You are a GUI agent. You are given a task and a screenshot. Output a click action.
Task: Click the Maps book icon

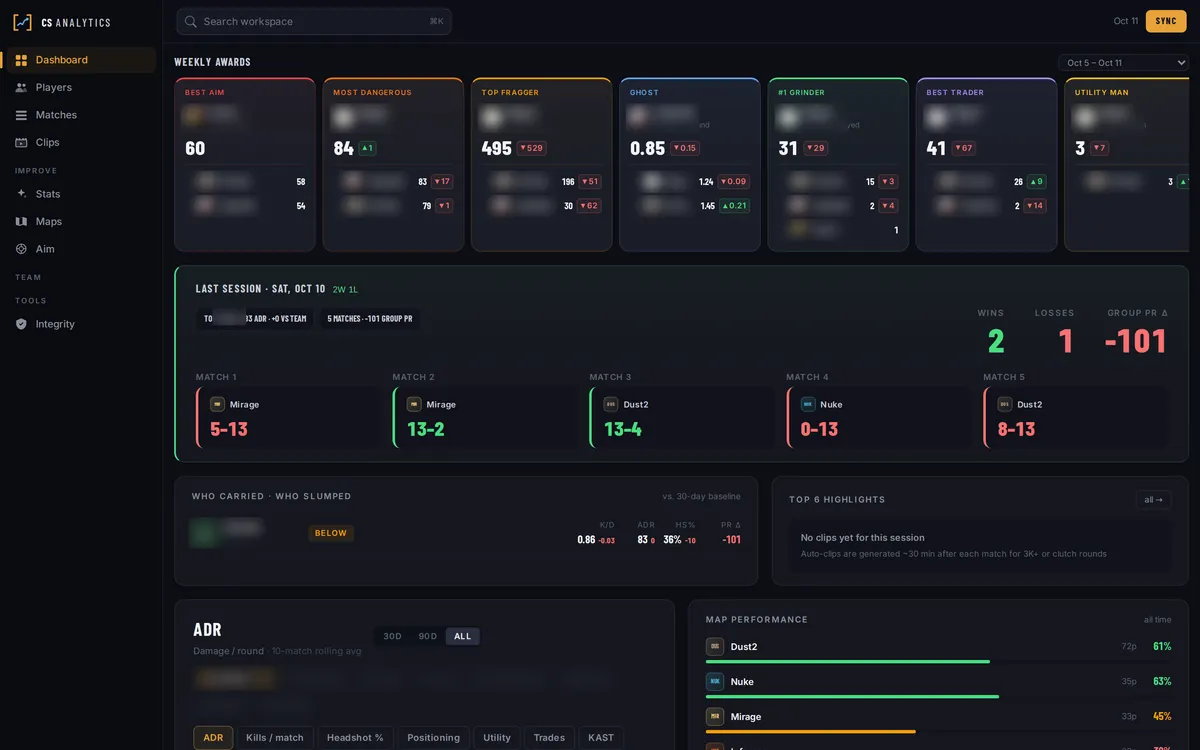[21, 221]
